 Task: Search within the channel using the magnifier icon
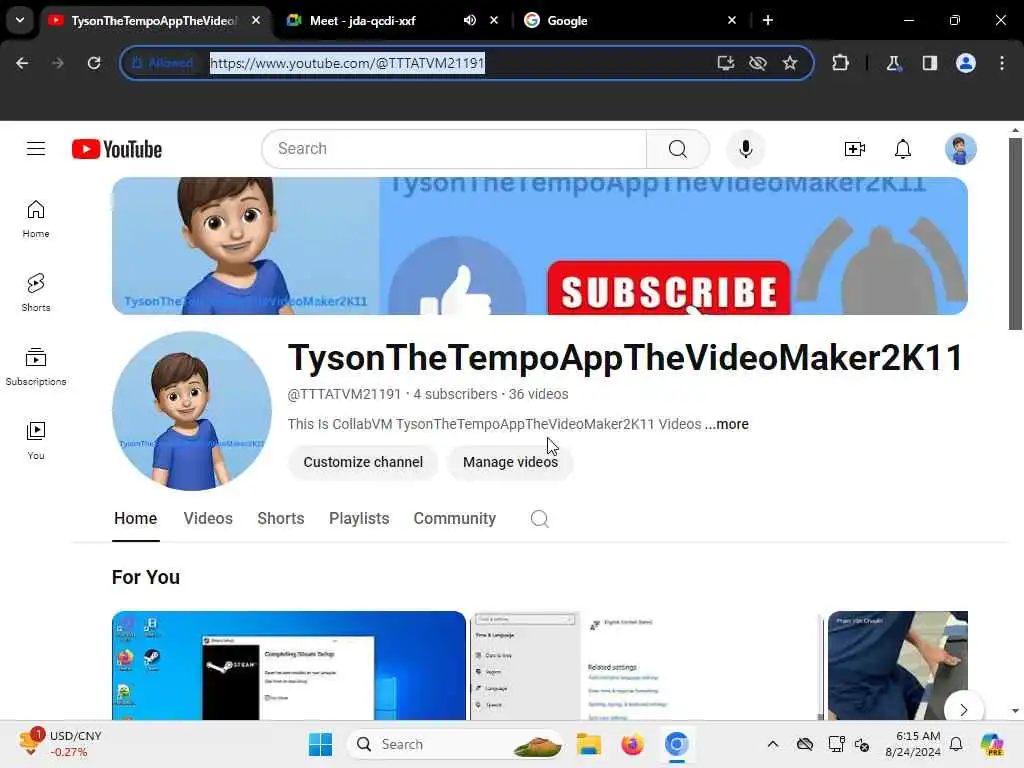539,519
